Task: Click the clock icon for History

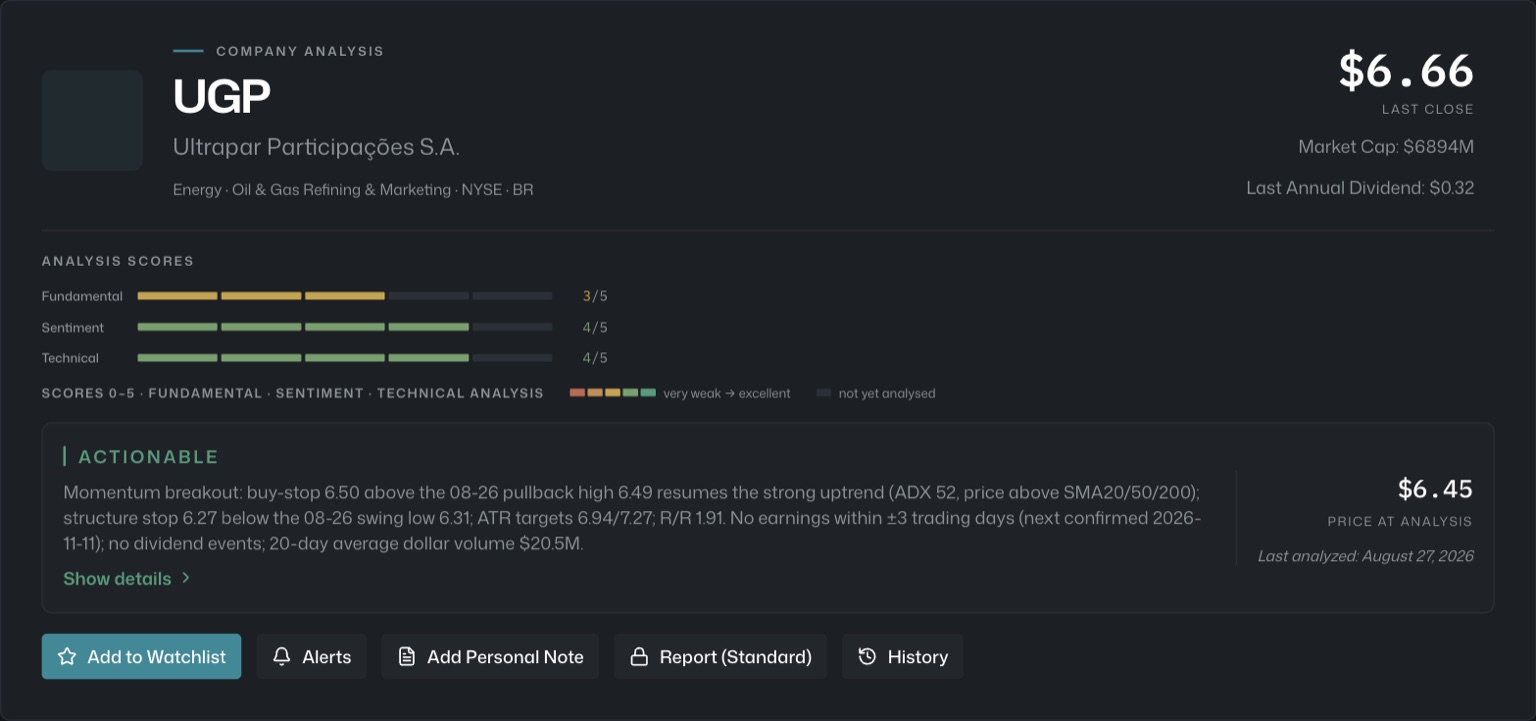Action: point(867,657)
